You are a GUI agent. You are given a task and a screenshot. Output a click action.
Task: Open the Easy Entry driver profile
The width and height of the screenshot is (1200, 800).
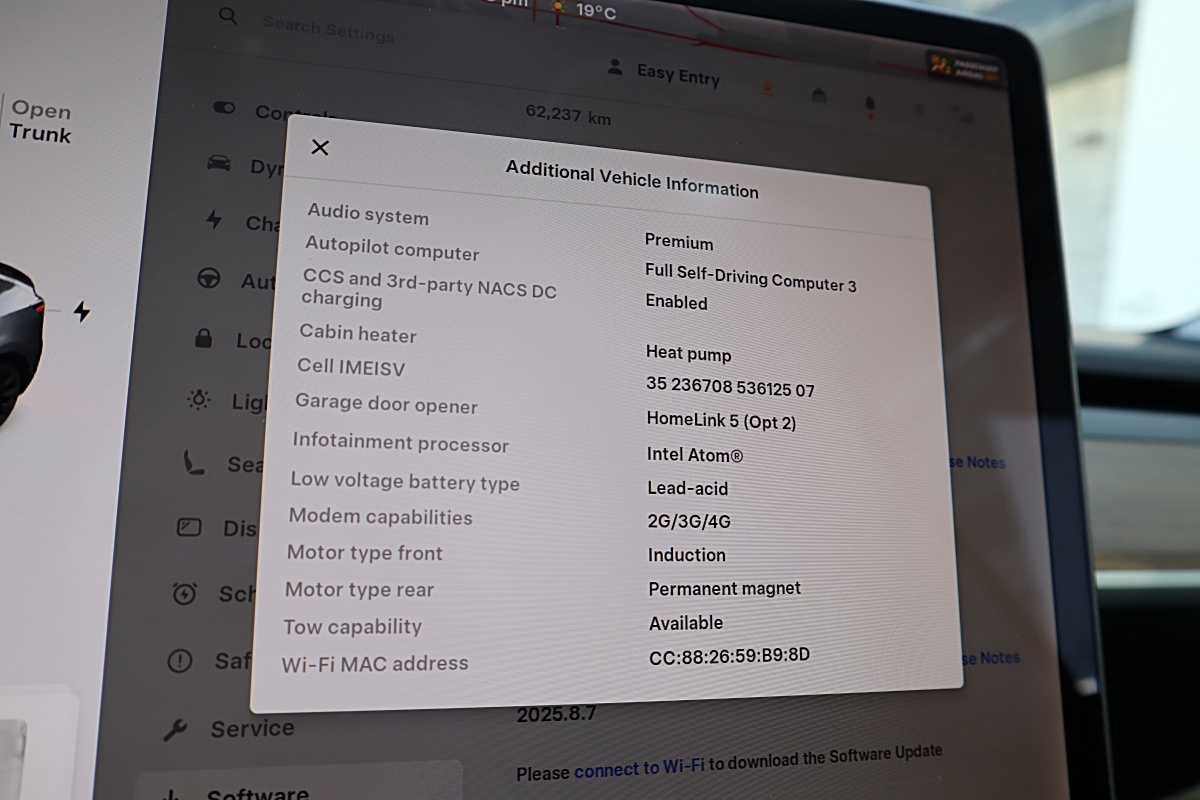tap(678, 74)
